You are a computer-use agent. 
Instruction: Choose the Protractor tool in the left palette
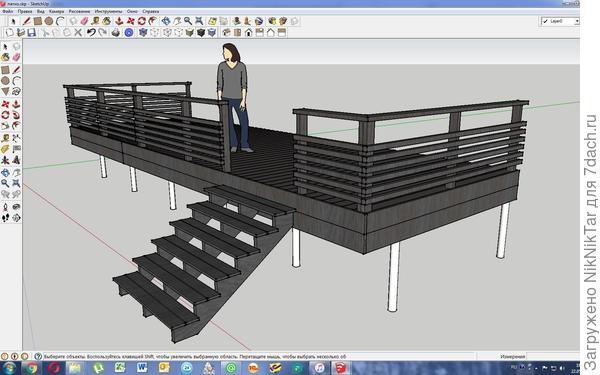pos(5,149)
